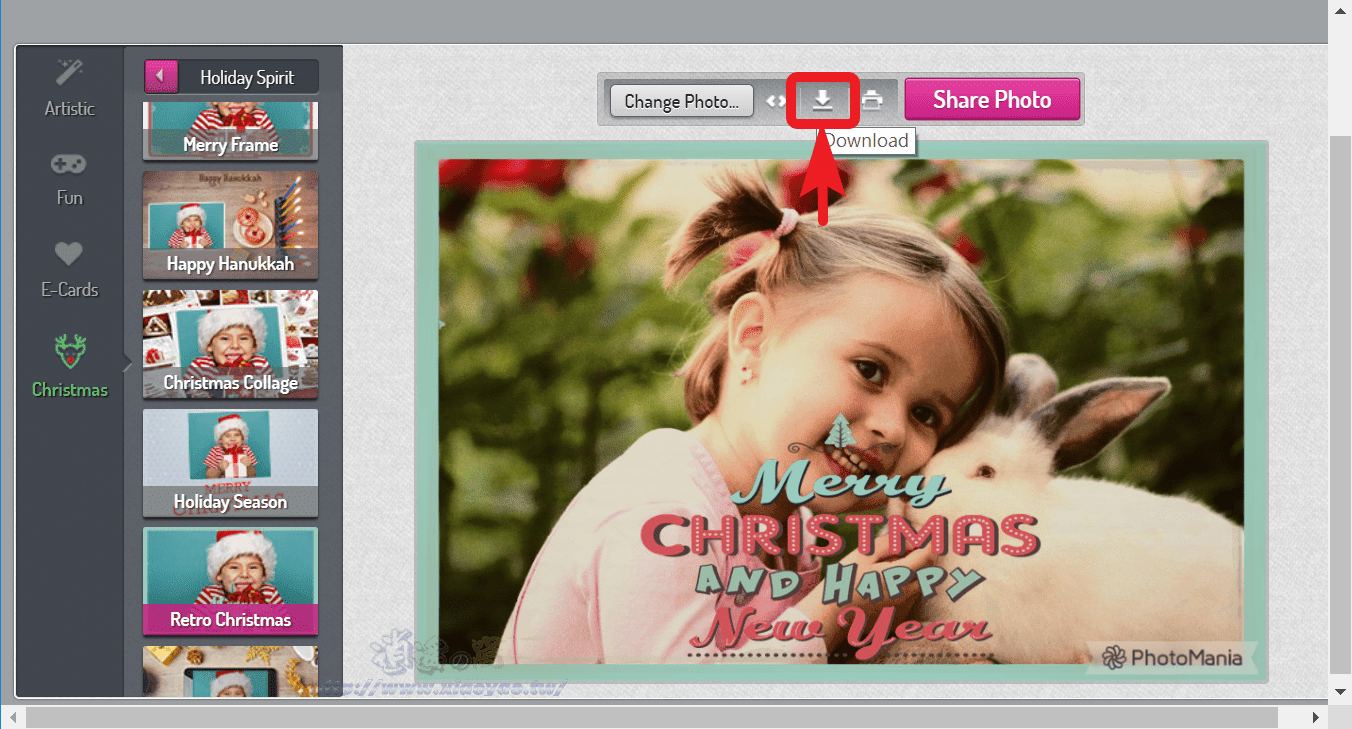Apply the Merry Frame effect

pos(230,130)
